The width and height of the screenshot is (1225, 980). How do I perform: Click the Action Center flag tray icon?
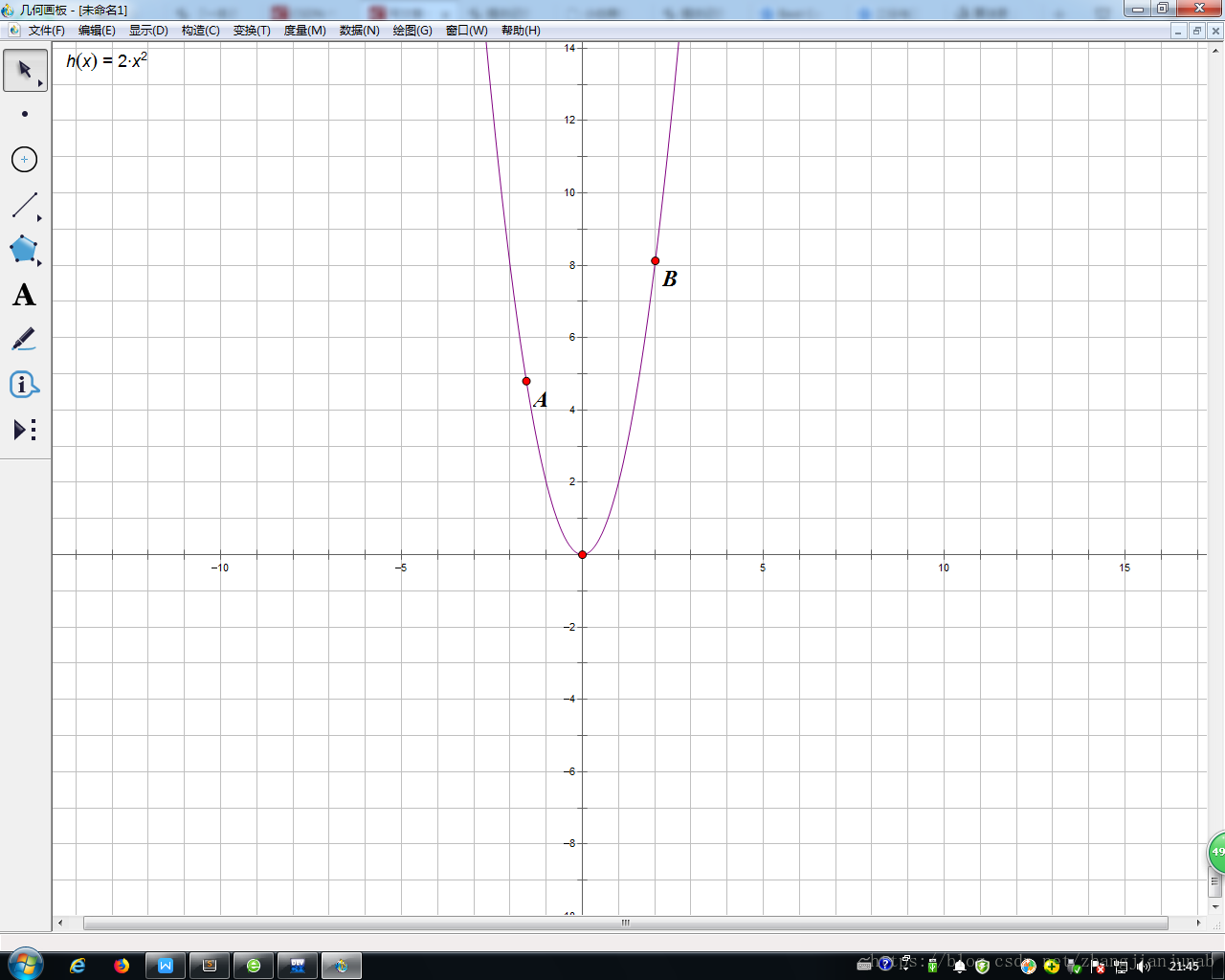[1098, 967]
